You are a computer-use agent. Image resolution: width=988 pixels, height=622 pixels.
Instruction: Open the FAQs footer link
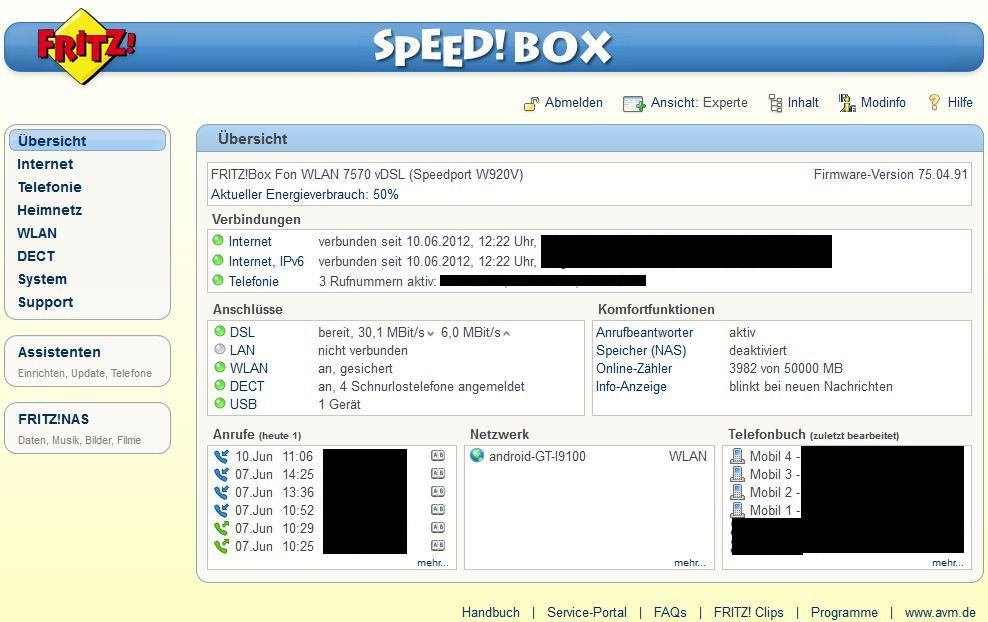coord(670,613)
